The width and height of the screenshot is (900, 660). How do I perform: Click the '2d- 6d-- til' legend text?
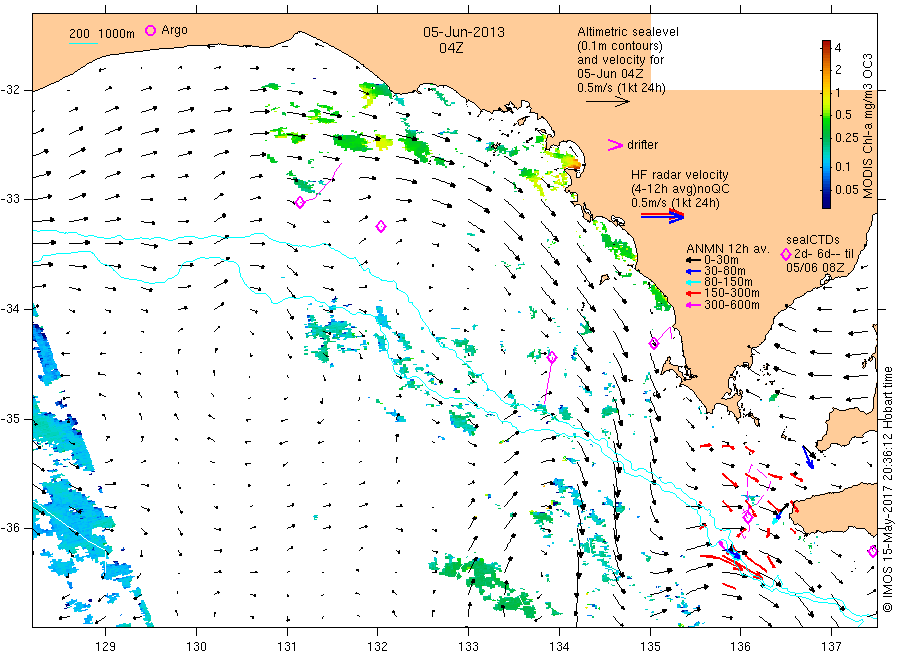[x=824, y=254]
